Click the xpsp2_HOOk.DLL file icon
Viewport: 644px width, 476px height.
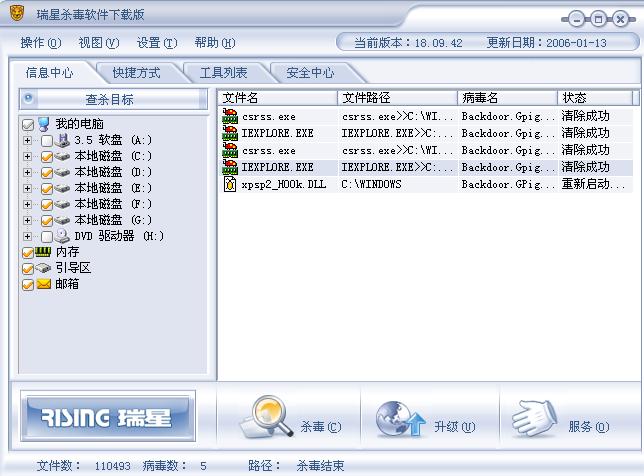[230, 184]
